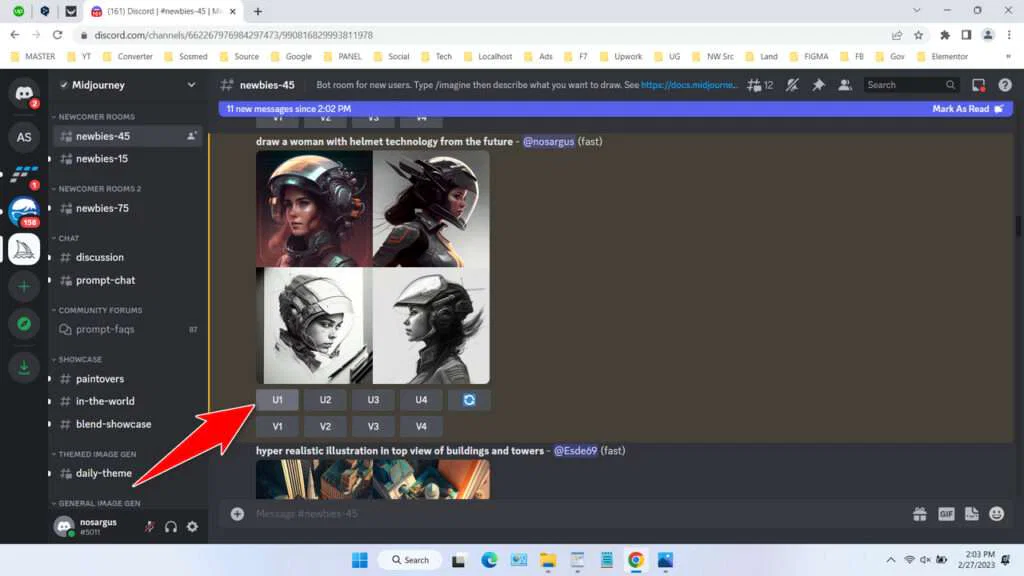
Task: Deafen audio with the headphone icon
Action: [170, 527]
